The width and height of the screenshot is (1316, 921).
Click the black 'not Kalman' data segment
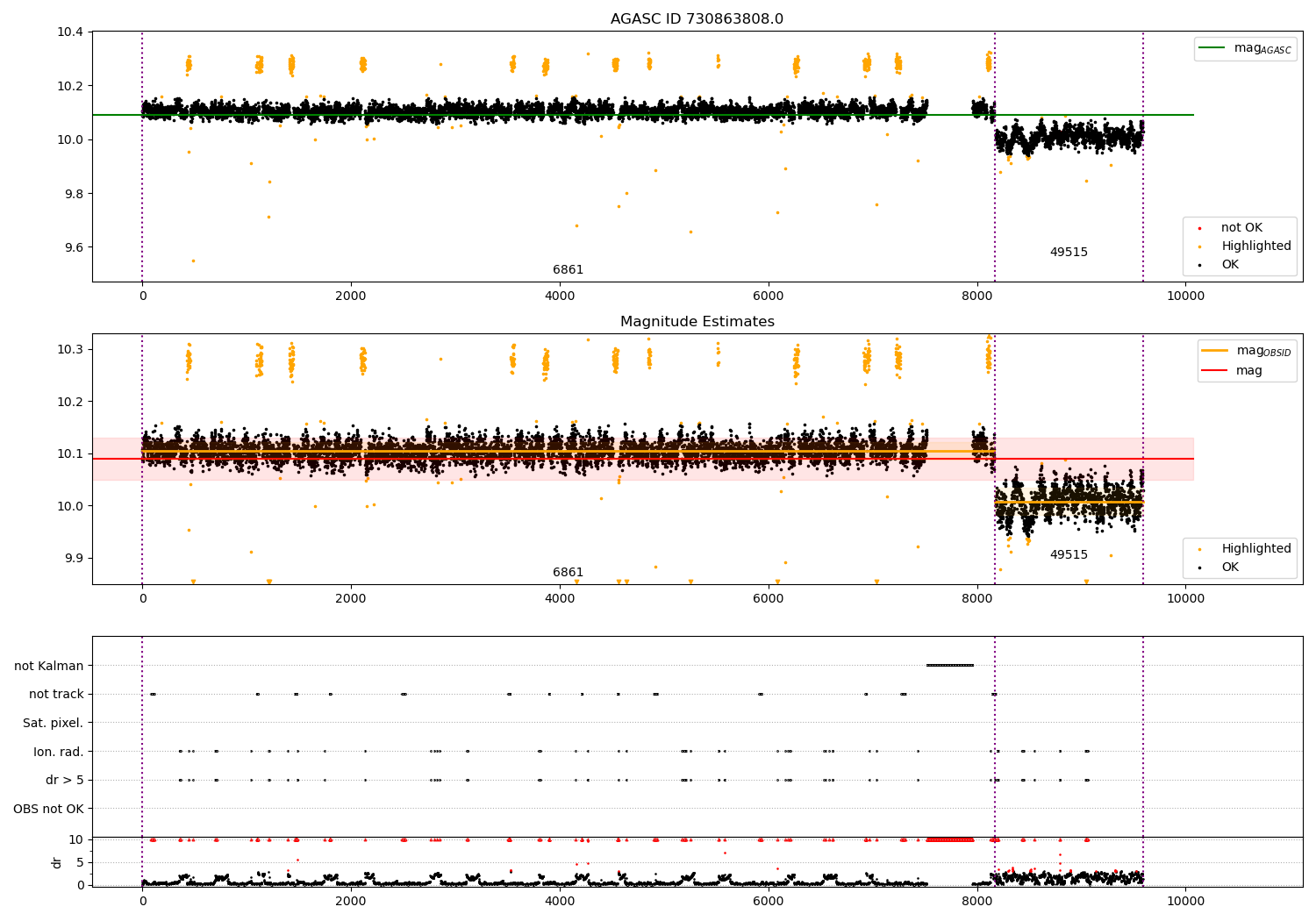point(950,665)
